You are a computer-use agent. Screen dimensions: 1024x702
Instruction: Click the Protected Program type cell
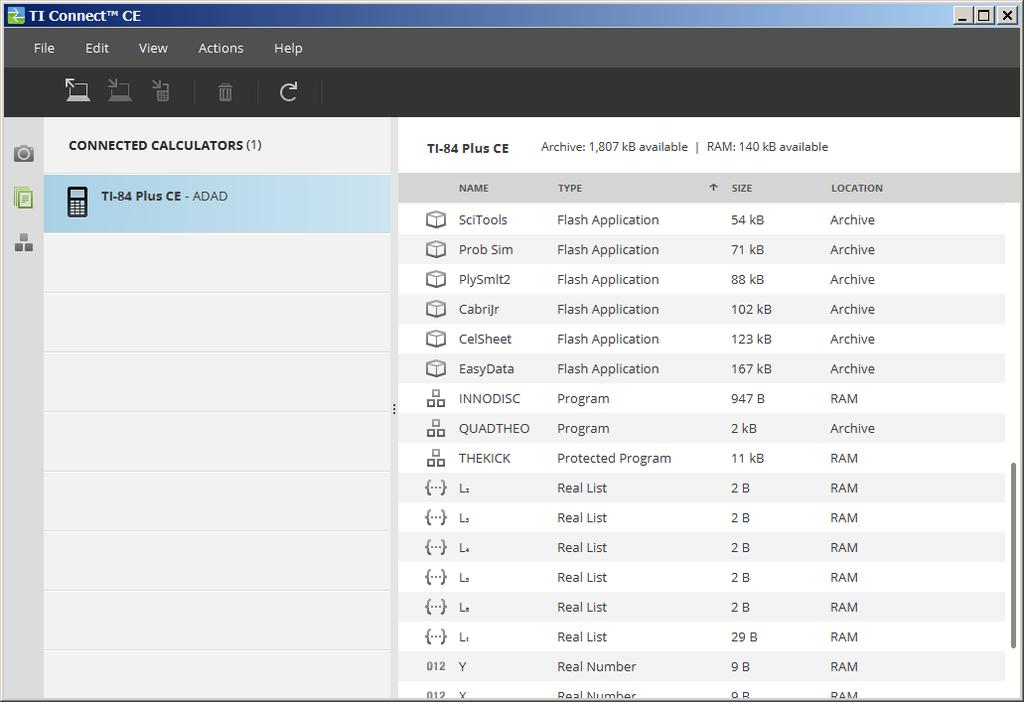[614, 458]
